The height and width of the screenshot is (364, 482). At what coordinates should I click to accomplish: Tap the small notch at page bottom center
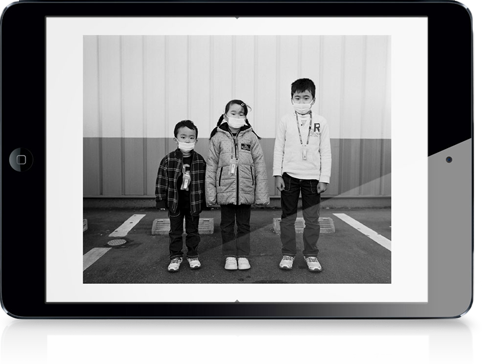point(237,301)
